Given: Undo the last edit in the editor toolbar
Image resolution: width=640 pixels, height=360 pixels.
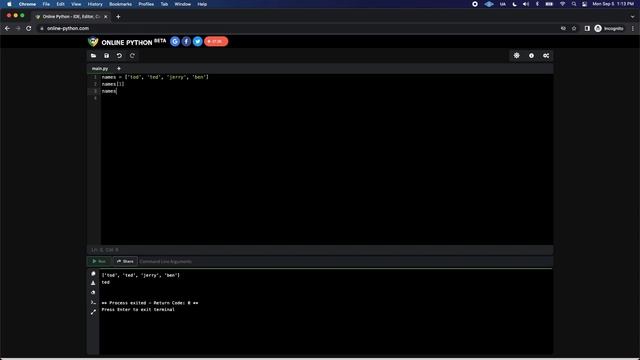Looking at the screenshot, I should [119, 56].
